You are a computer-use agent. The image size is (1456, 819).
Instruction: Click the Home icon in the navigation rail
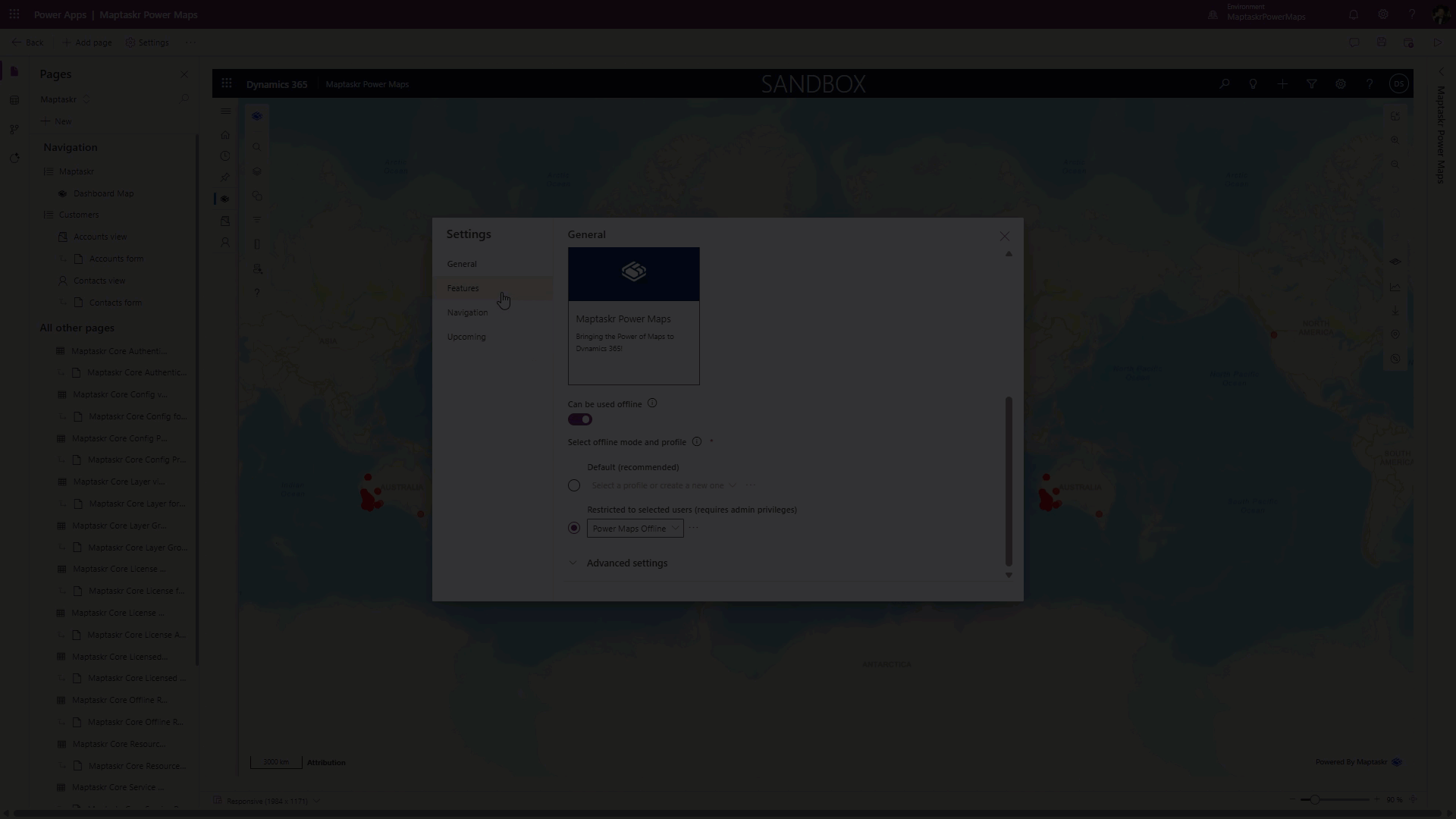coord(225,136)
